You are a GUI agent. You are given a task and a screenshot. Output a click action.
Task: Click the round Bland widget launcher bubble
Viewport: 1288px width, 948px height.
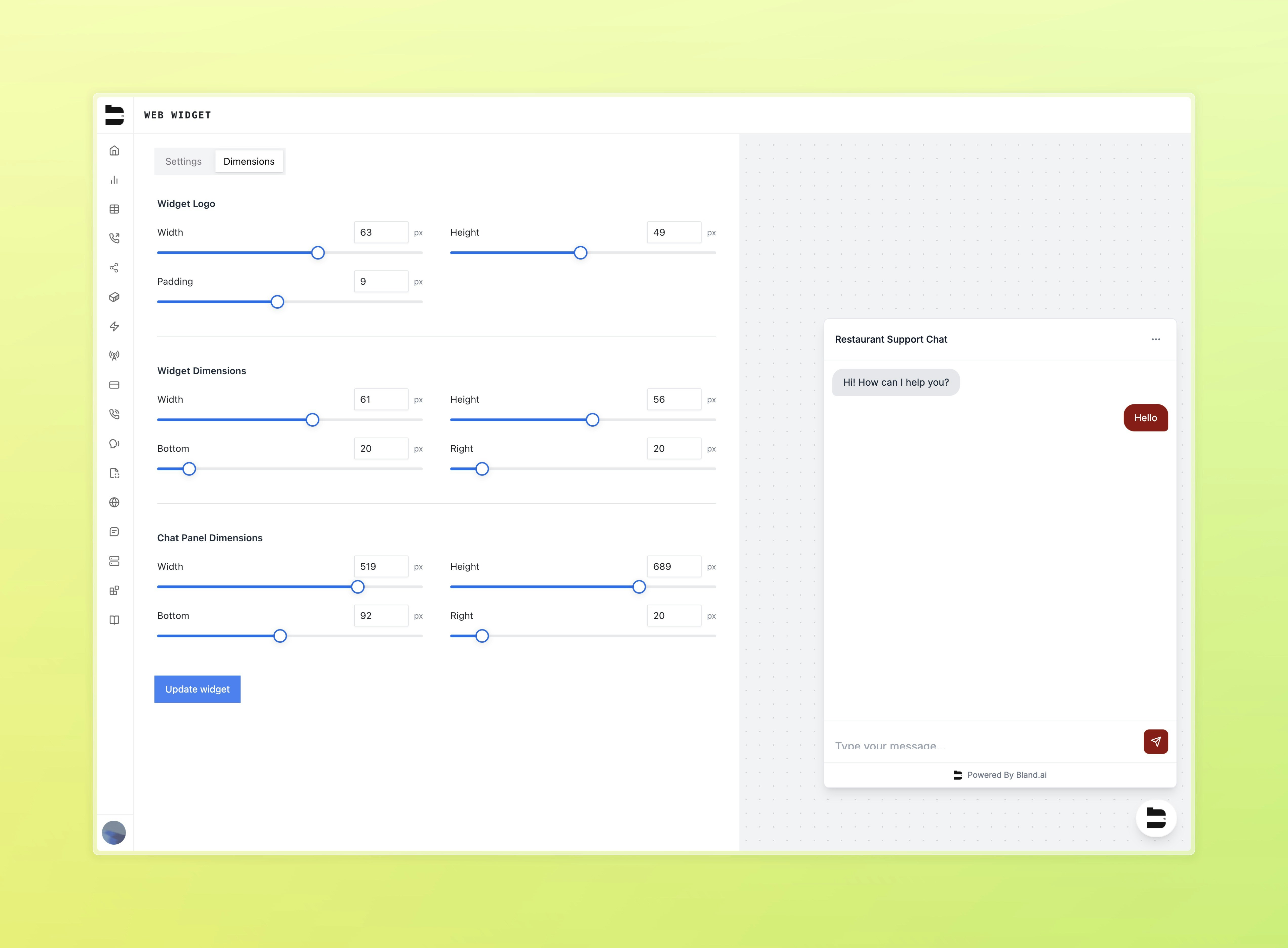pyautogui.click(x=1156, y=818)
